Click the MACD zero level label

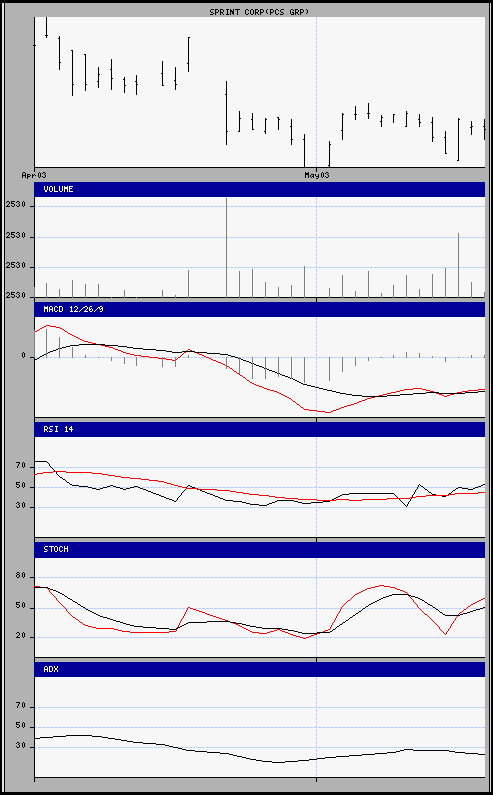[x=23, y=356]
